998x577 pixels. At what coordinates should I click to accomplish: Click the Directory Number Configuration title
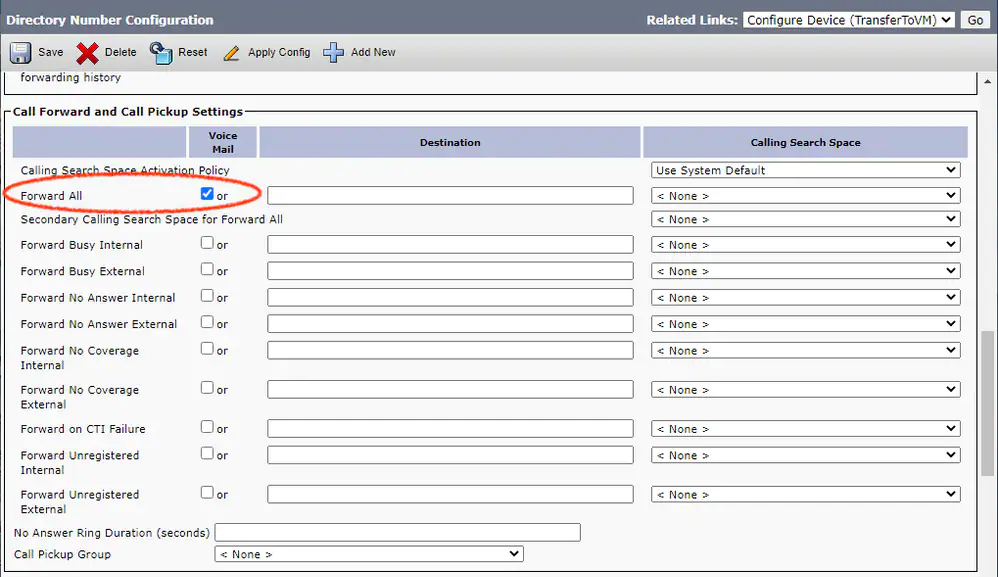coord(109,20)
